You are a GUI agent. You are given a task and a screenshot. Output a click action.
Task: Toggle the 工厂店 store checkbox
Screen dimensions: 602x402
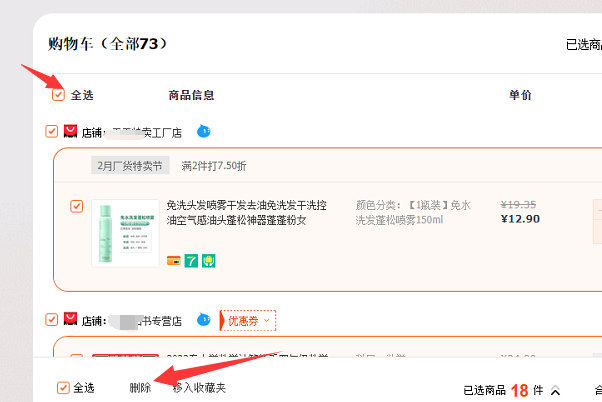click(x=51, y=131)
